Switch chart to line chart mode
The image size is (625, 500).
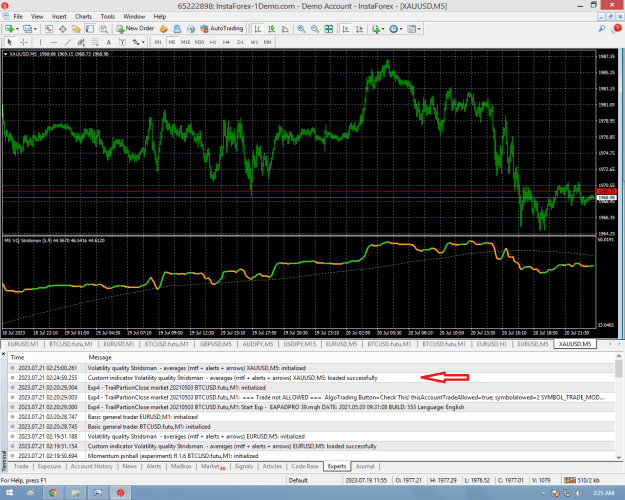285,29
